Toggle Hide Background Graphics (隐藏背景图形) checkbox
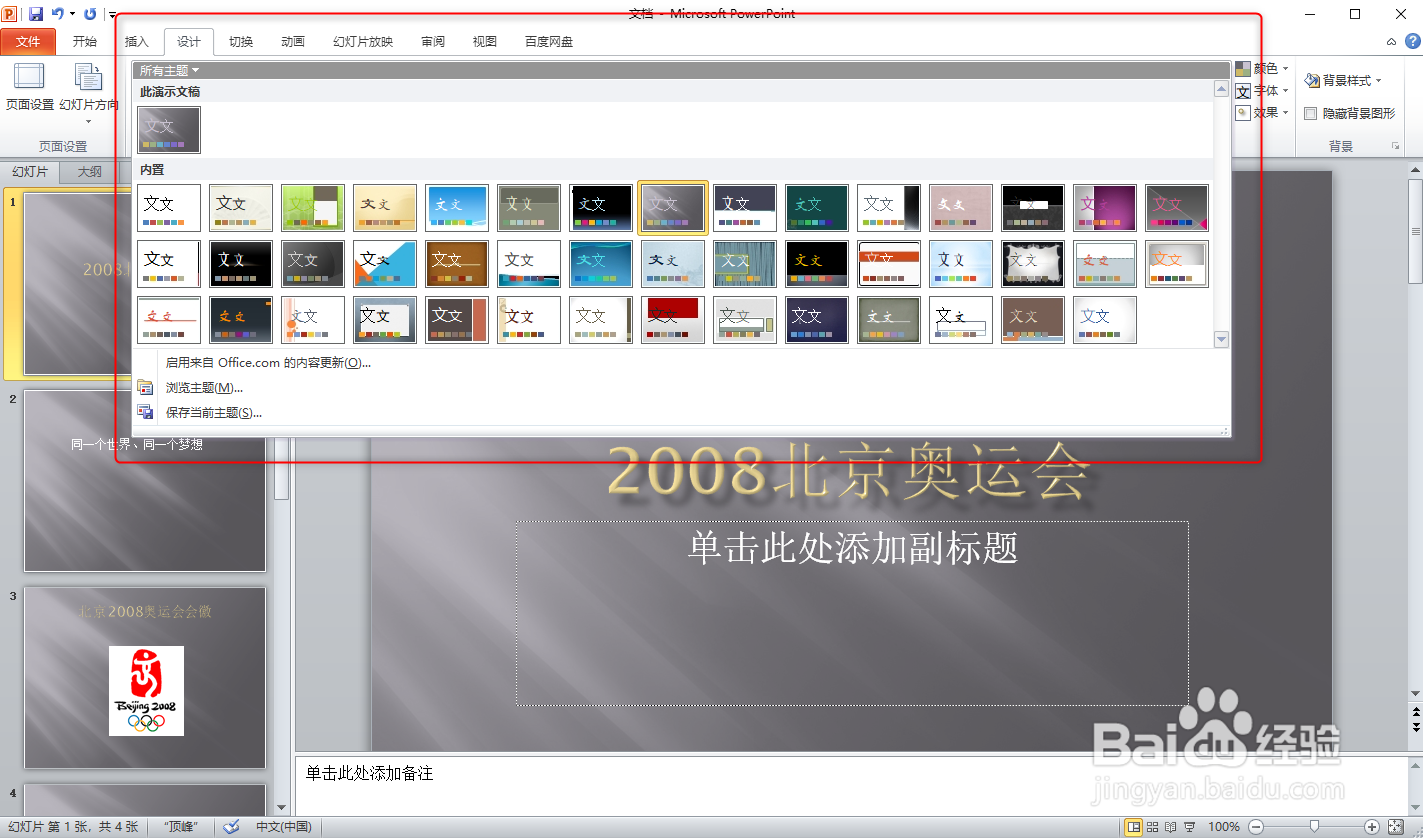1423x838 pixels. point(1311,114)
